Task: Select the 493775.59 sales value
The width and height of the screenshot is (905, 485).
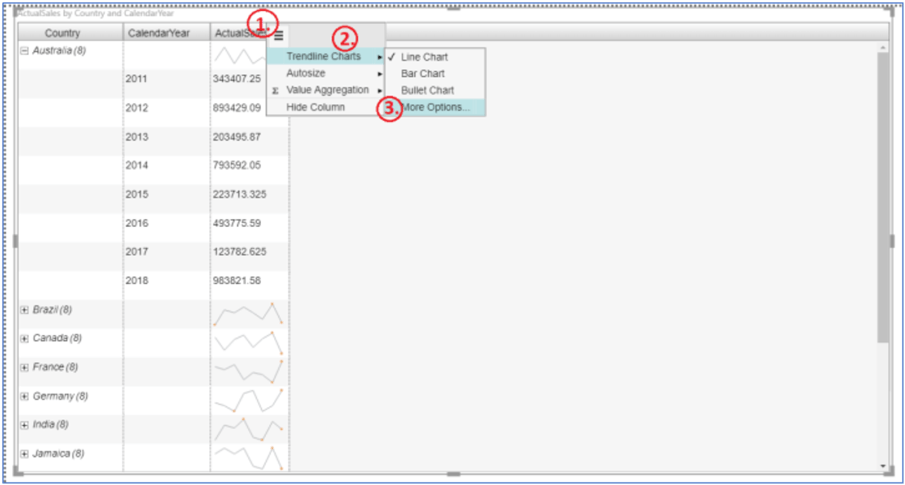Action: (x=237, y=223)
